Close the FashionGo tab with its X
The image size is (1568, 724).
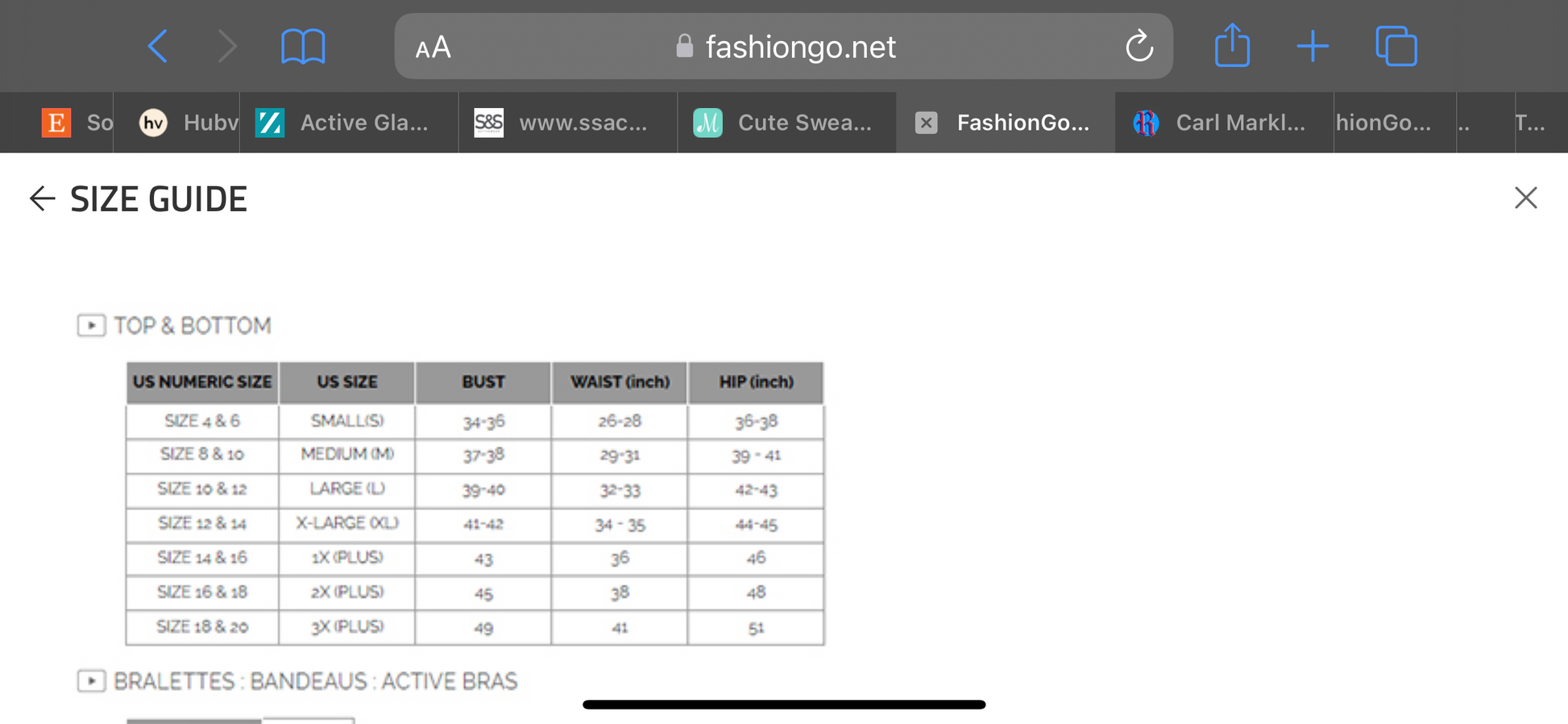click(x=927, y=123)
